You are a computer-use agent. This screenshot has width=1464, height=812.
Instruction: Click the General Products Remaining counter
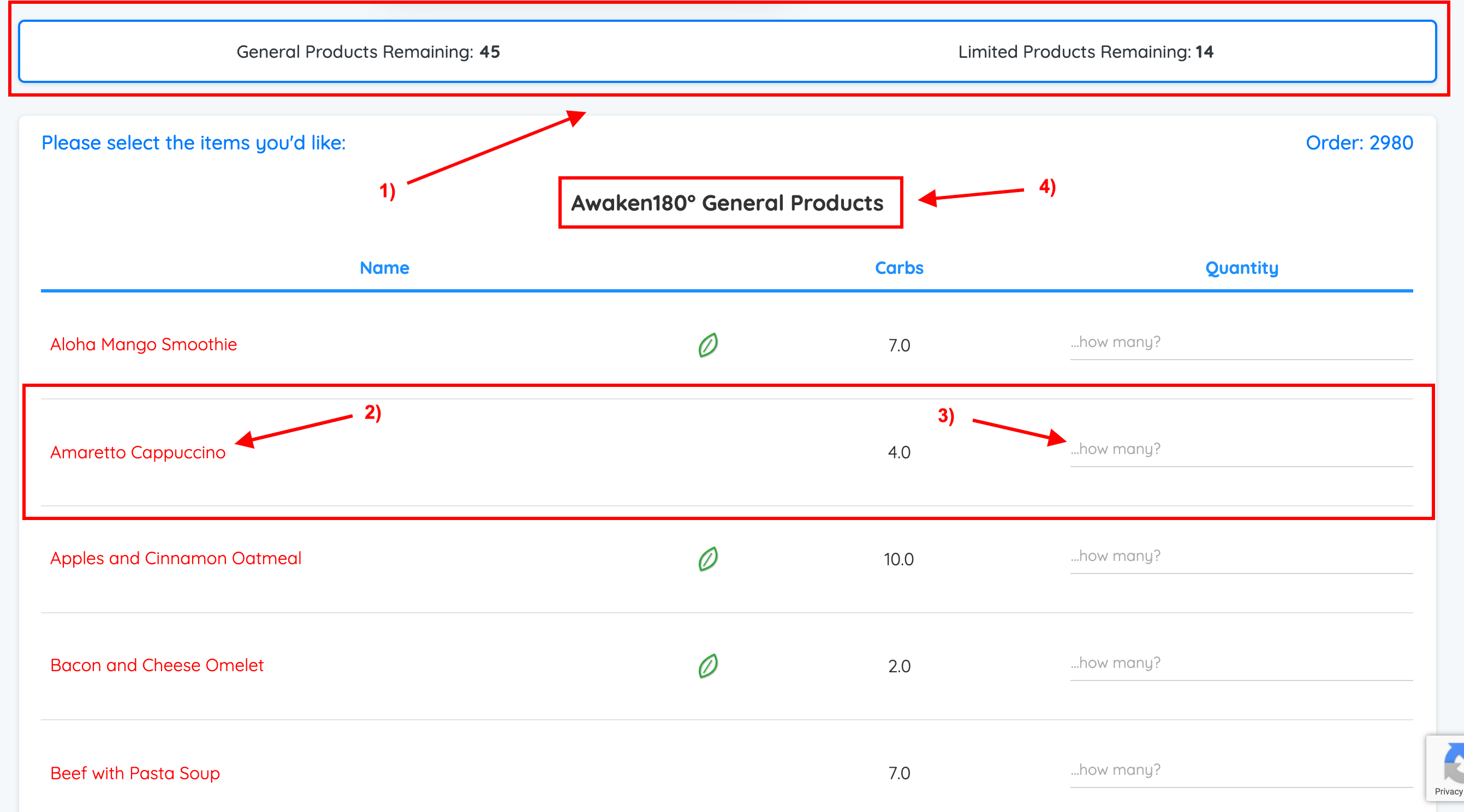point(368,52)
